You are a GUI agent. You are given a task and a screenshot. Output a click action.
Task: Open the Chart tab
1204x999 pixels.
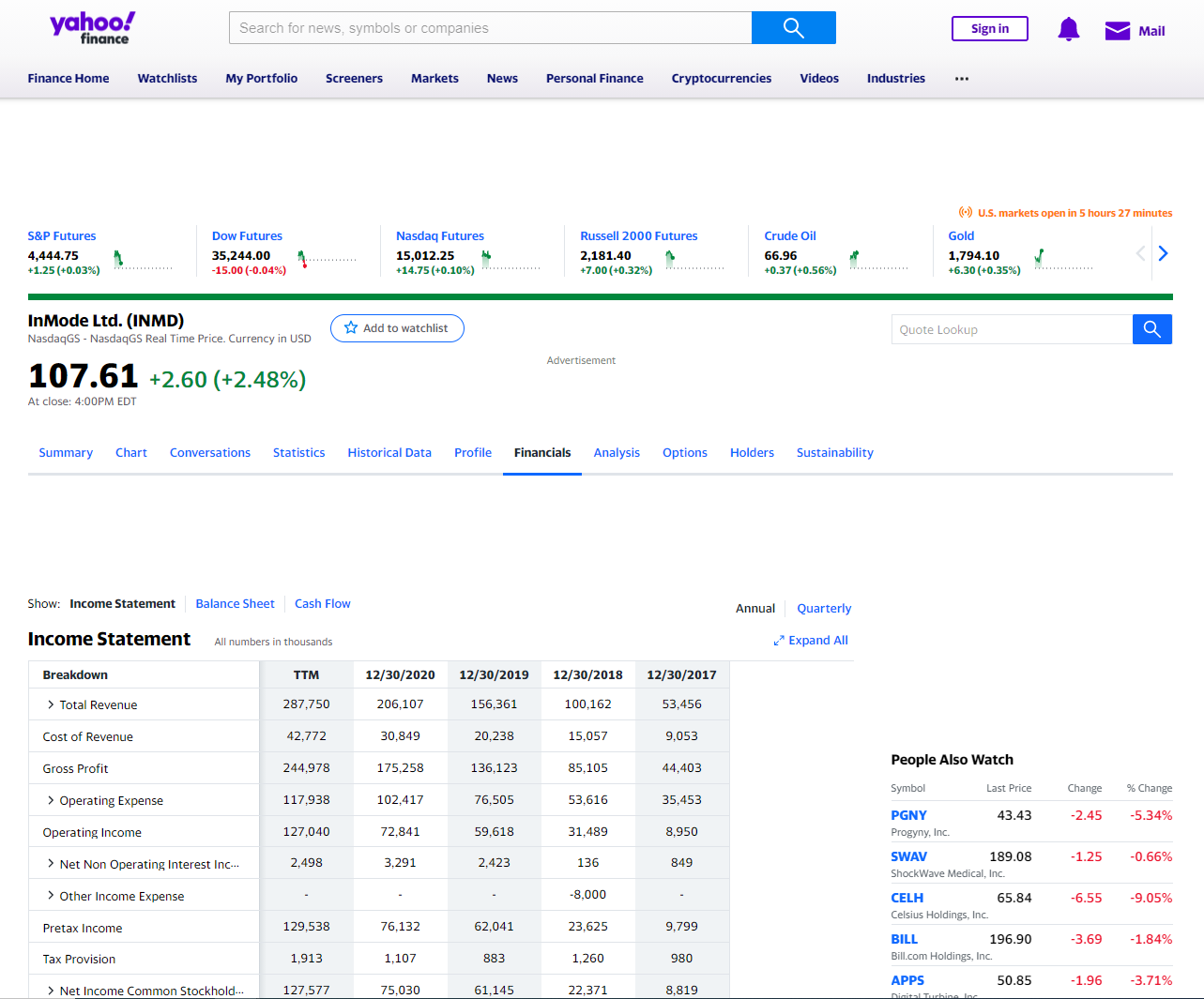131,453
